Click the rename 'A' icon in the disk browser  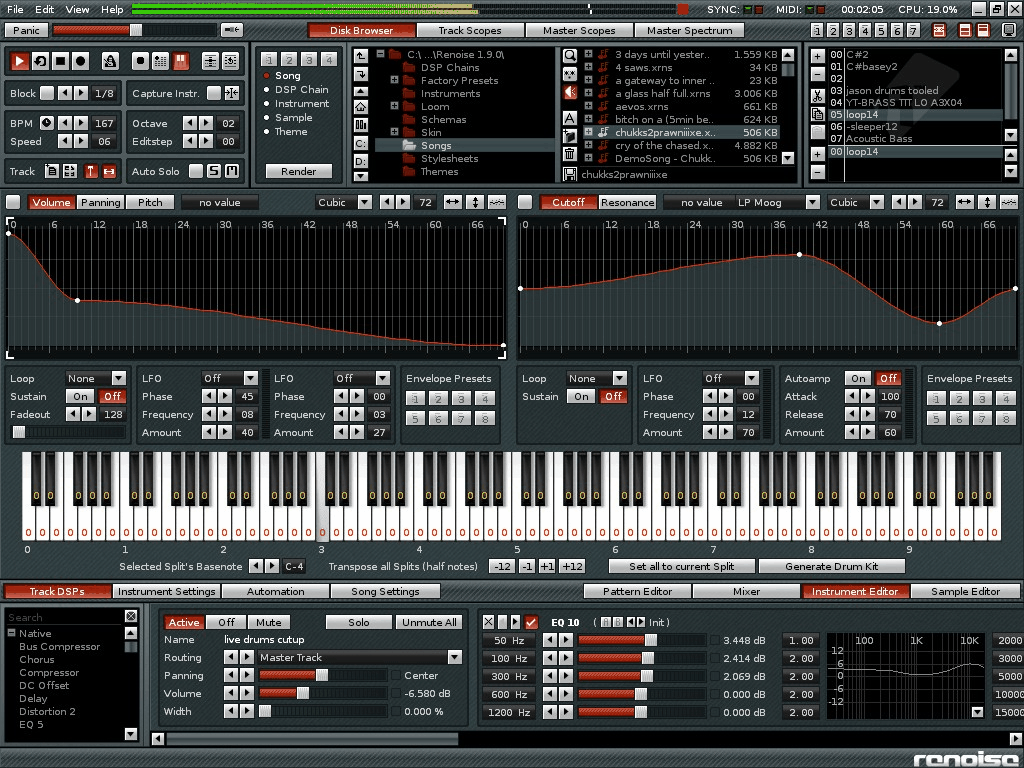click(569, 118)
